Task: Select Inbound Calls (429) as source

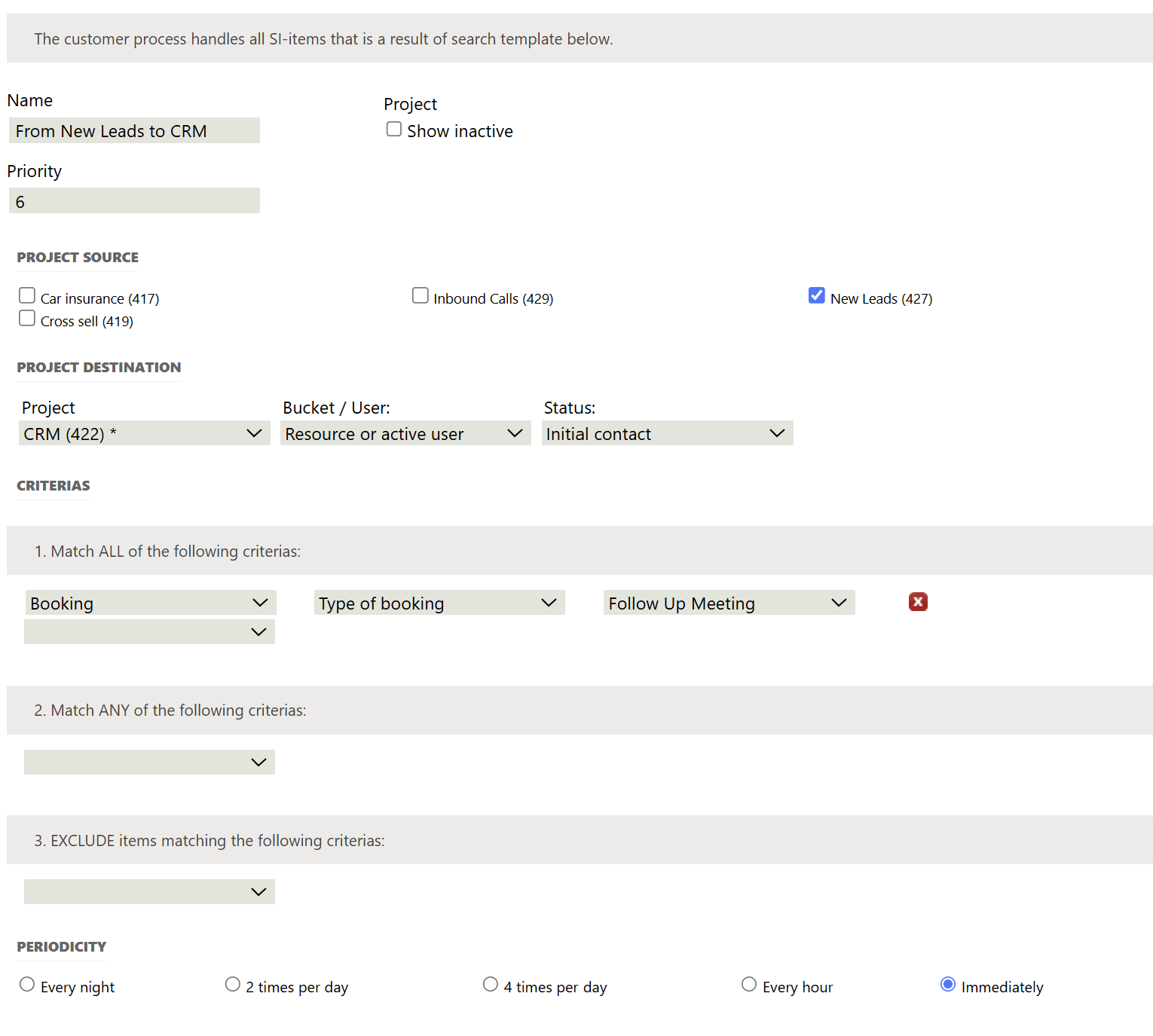Action: point(421,295)
